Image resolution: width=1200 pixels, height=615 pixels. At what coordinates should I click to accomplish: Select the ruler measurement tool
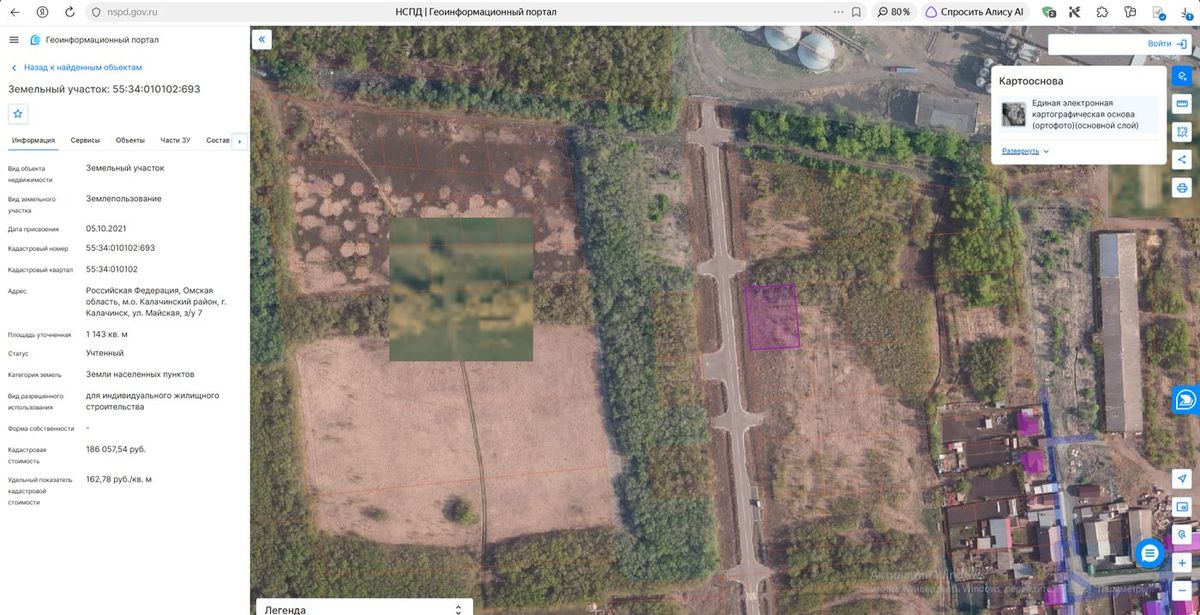(1182, 104)
